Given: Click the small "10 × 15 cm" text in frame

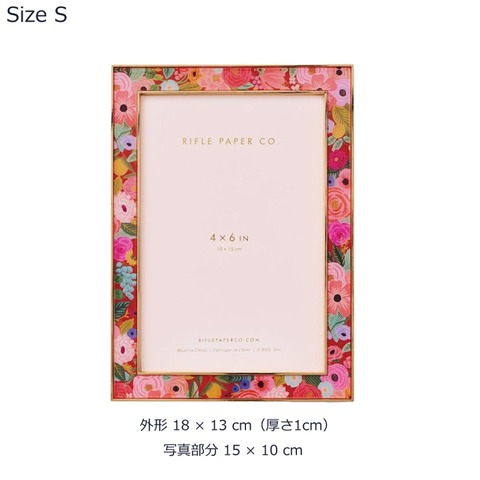Looking at the screenshot, I should pos(230,249).
